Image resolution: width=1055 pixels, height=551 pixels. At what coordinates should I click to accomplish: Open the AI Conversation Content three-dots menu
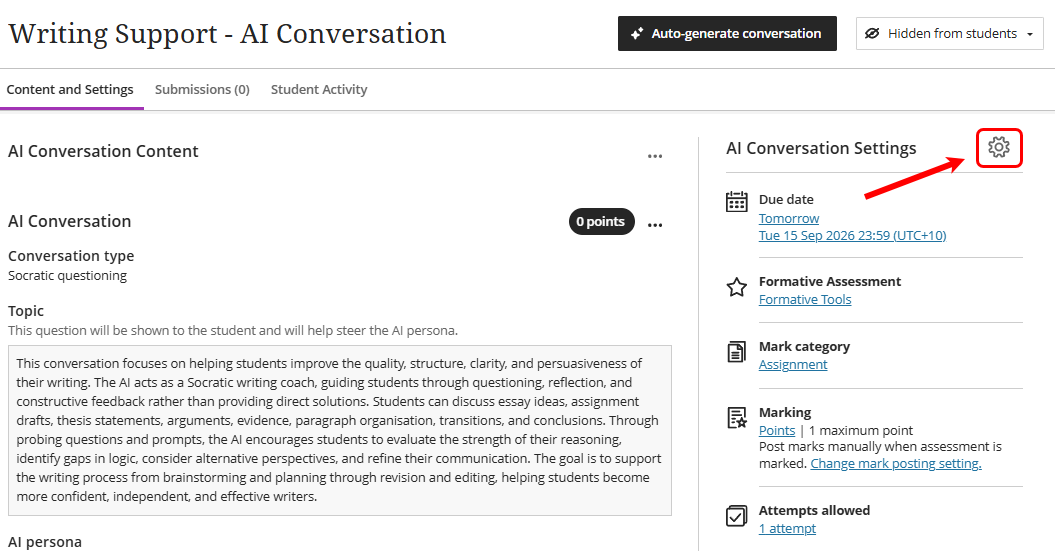coord(655,156)
